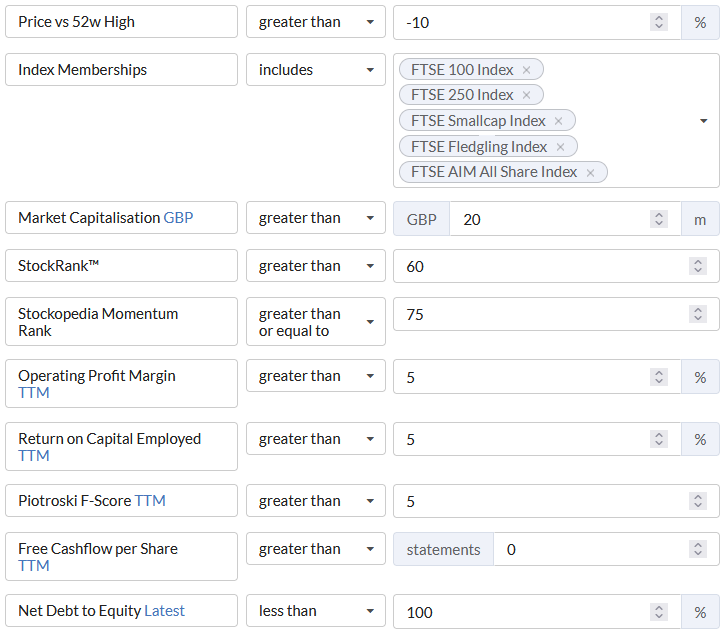
Task: Remove the FTSE AIM All Share Index tag
Action: 591,172
